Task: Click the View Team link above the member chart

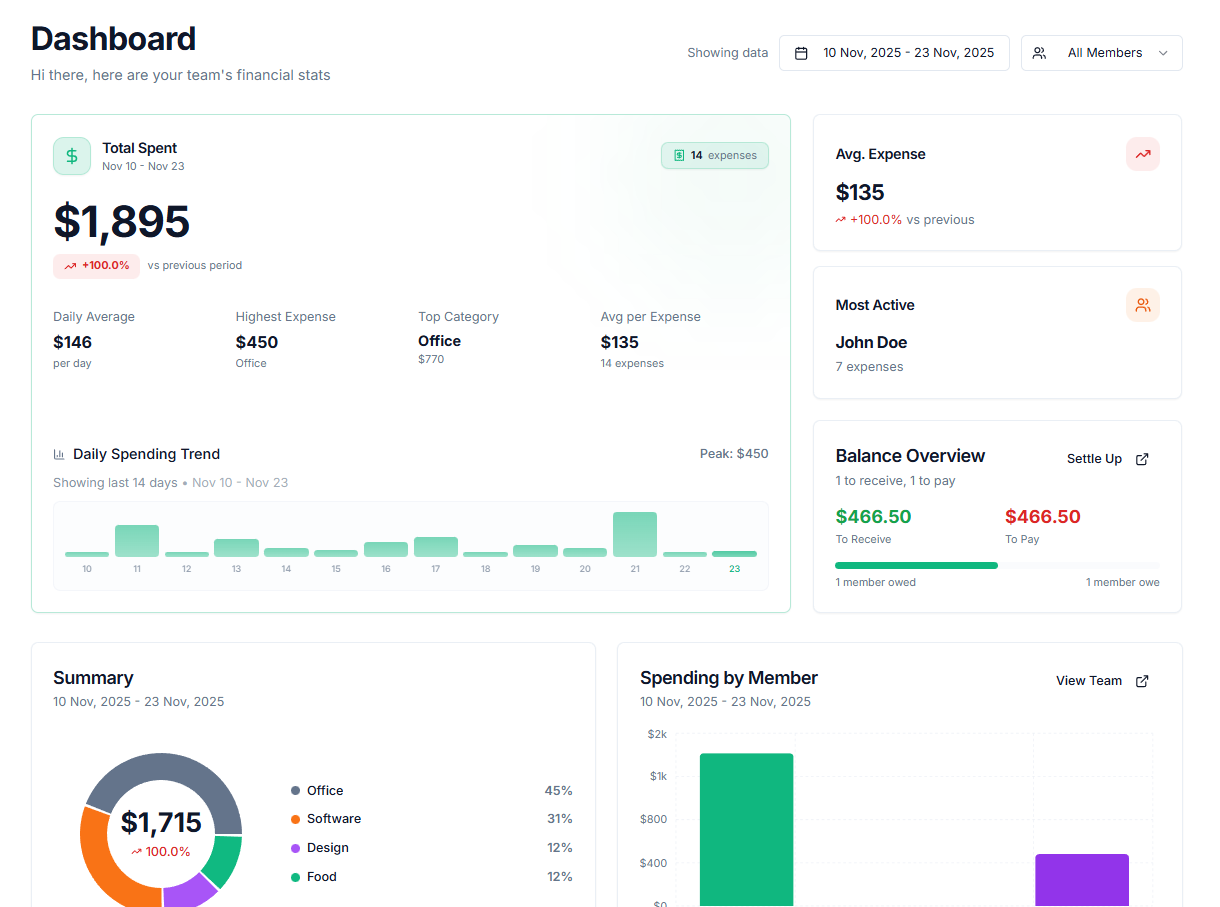Action: [1088, 680]
